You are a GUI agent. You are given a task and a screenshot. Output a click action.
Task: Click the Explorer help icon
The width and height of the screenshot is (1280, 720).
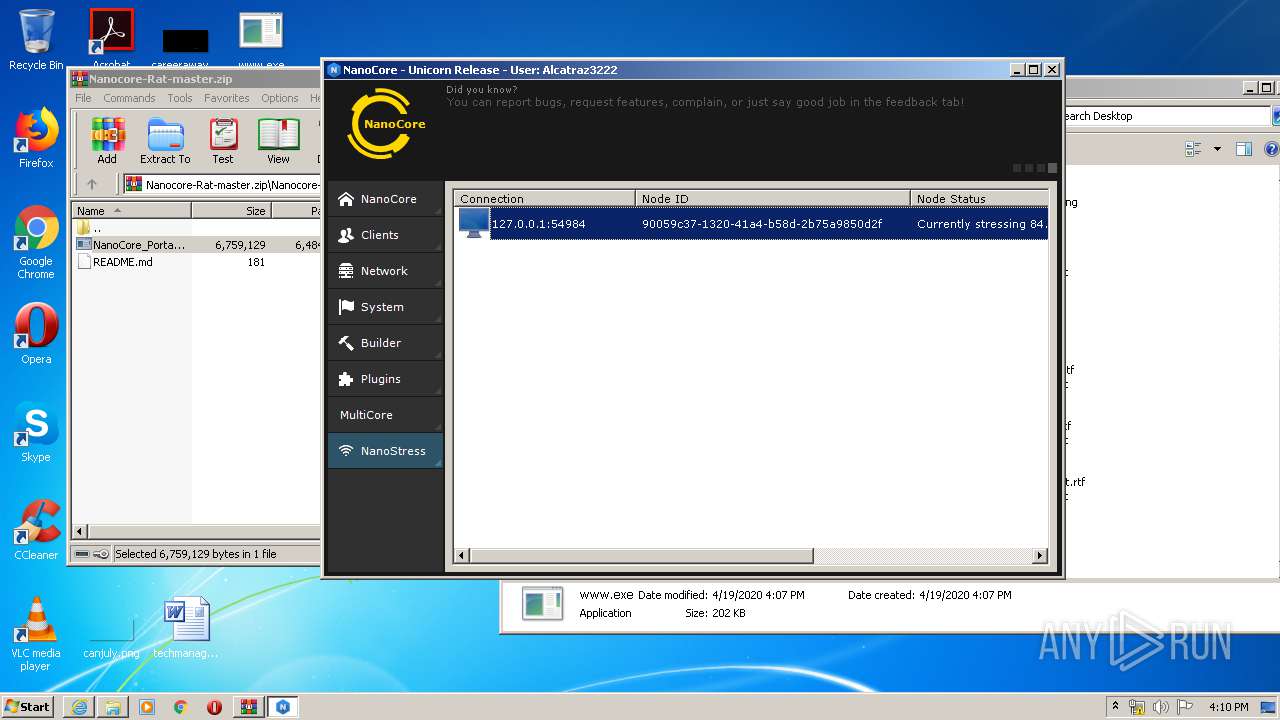(x=1272, y=149)
